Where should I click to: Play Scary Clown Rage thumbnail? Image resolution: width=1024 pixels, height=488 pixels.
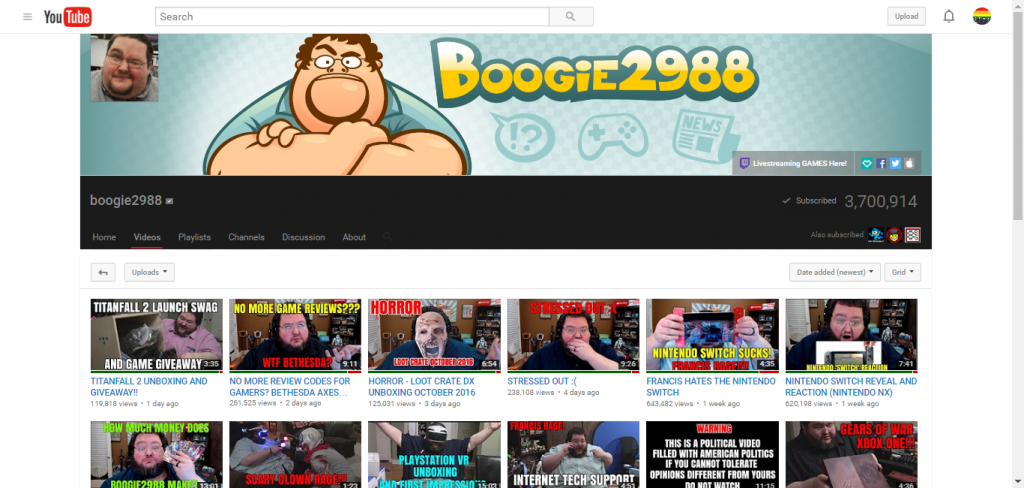[x=295, y=455]
